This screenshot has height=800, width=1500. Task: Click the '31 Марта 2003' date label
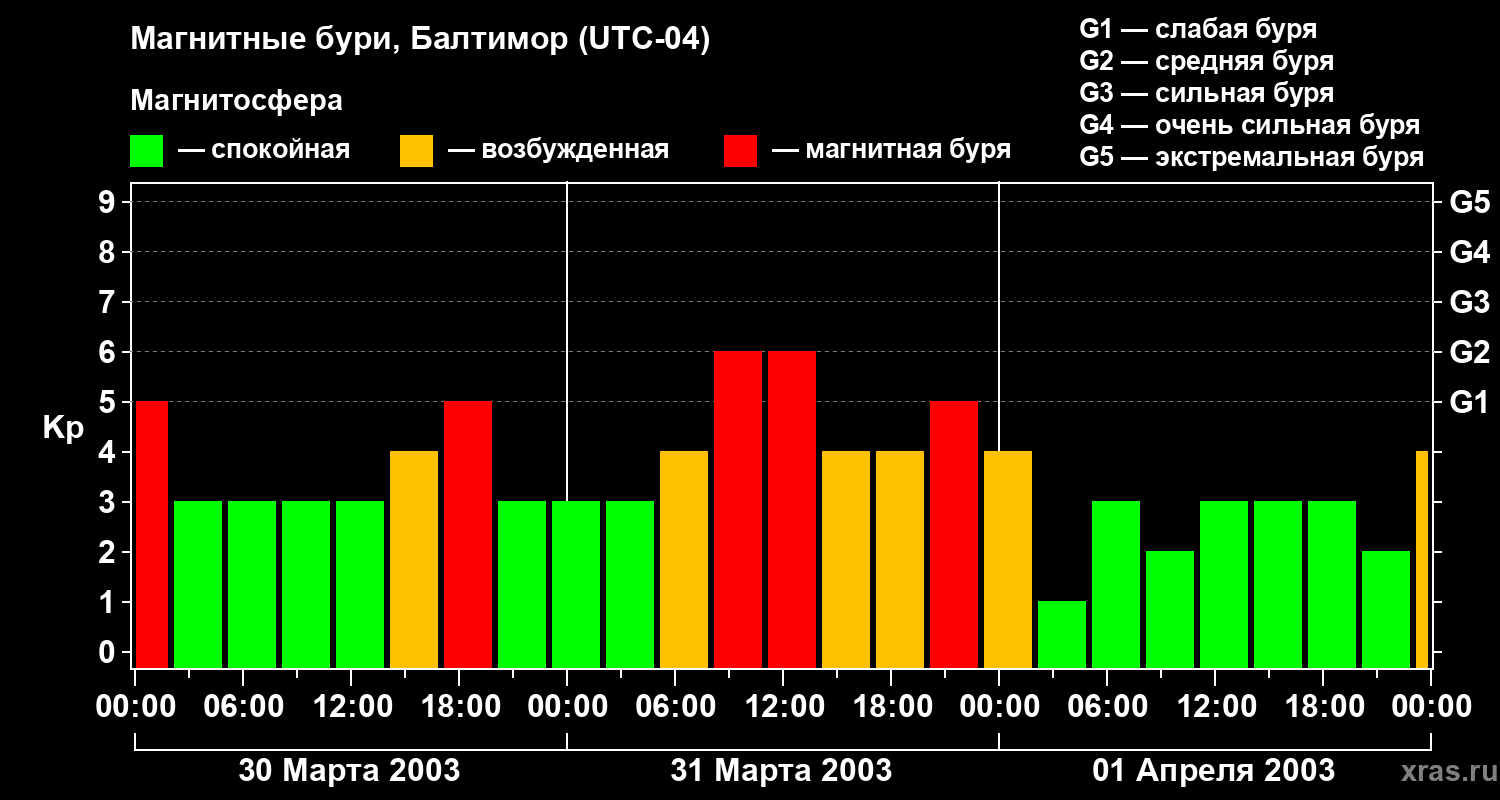pos(781,770)
